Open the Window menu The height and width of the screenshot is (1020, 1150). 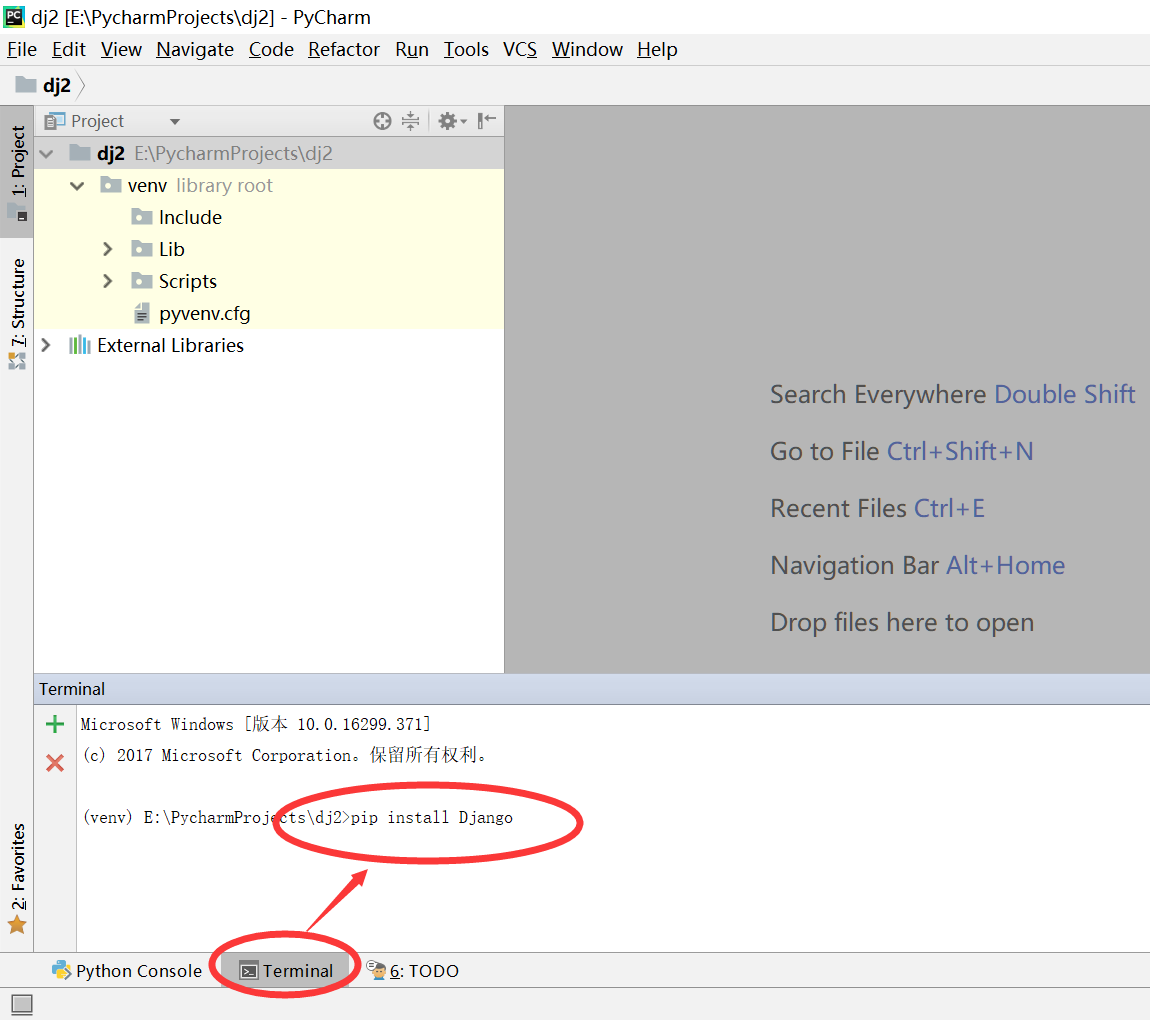click(587, 50)
